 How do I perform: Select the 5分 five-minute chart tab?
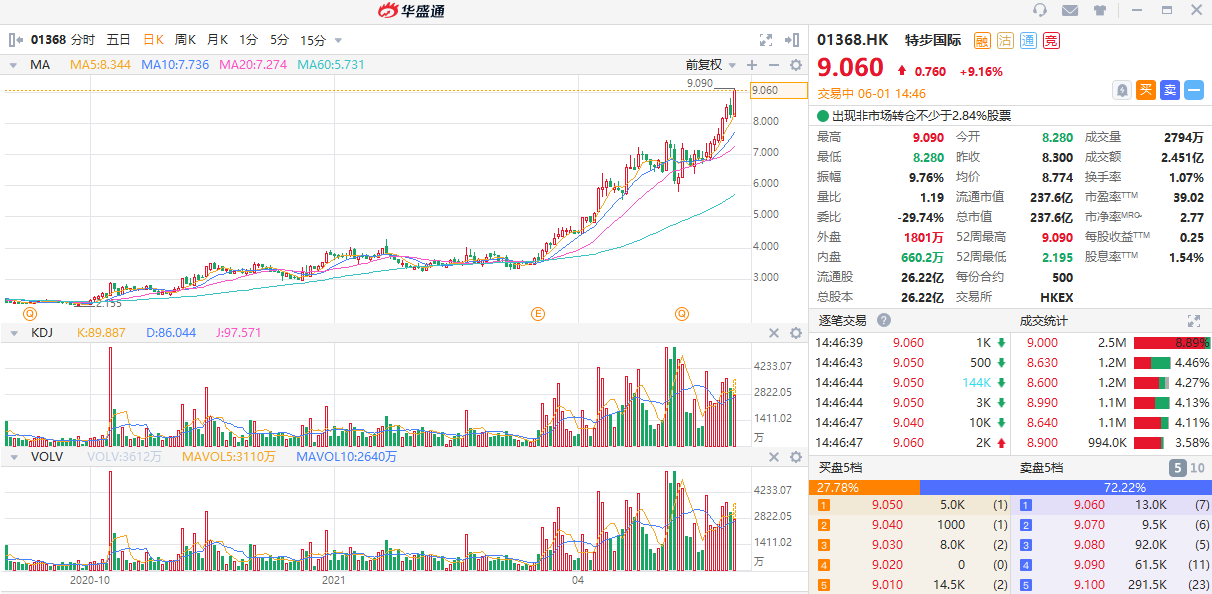tap(279, 40)
